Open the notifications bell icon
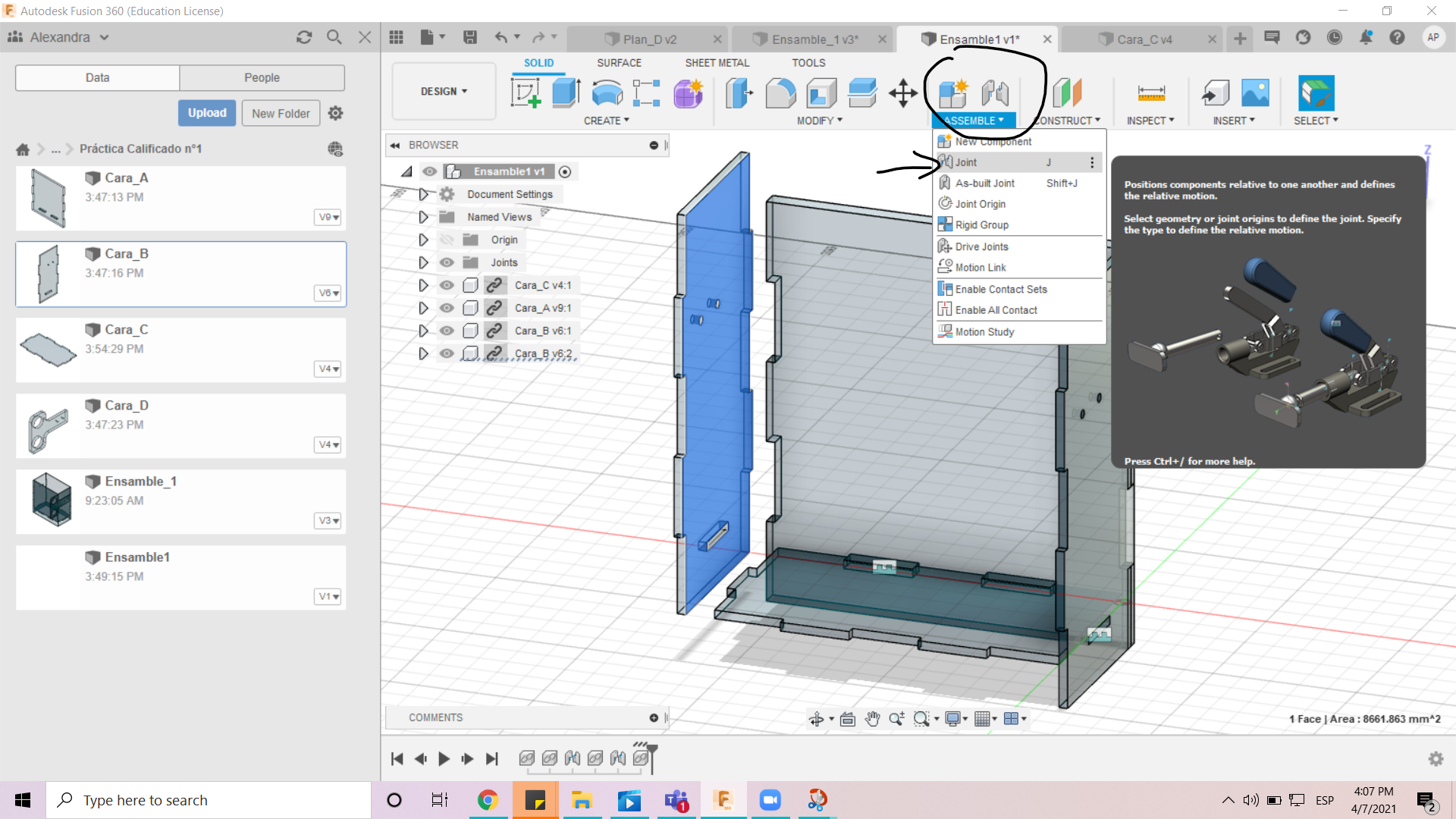This screenshot has width=1456, height=819. [1366, 37]
